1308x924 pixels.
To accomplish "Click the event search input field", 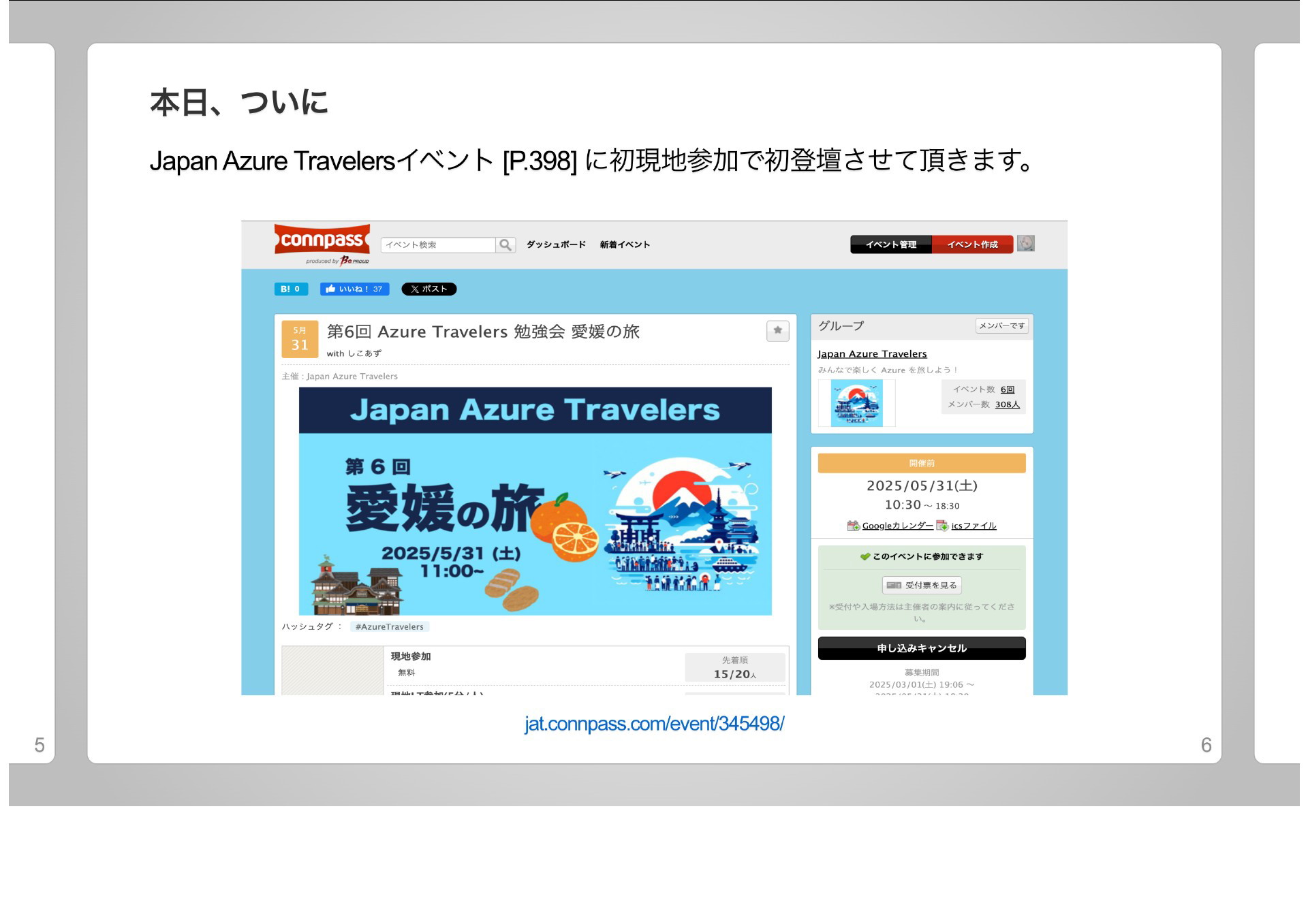I will 438,244.
